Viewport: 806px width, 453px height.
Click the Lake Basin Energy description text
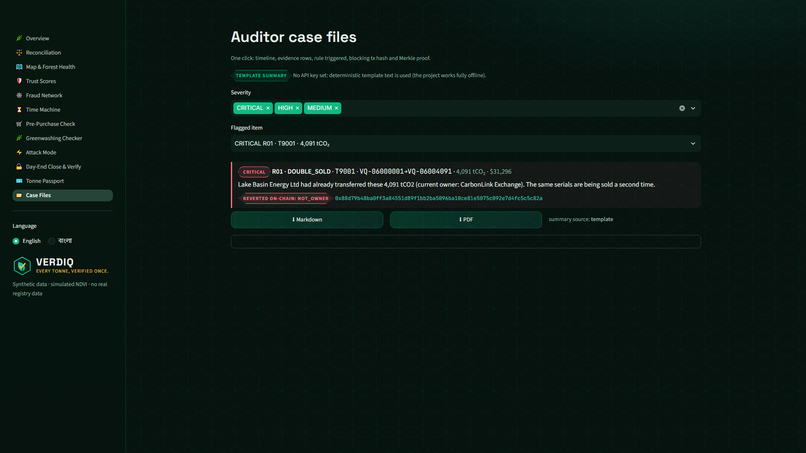coord(446,185)
